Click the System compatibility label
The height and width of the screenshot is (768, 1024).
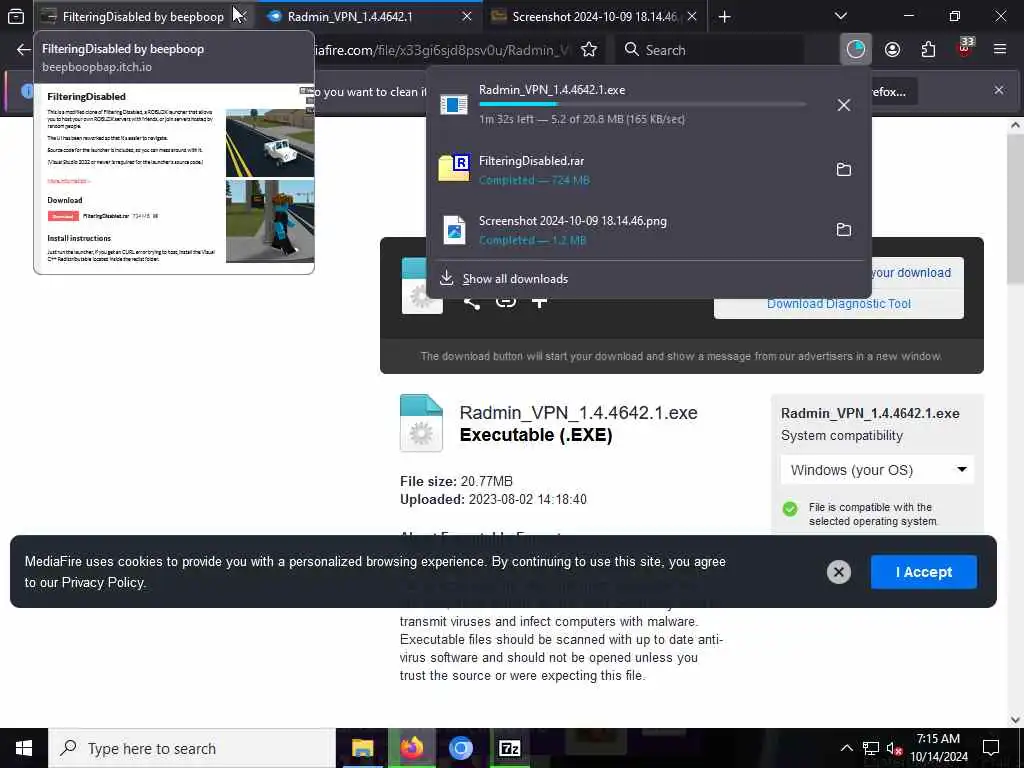(x=842, y=436)
